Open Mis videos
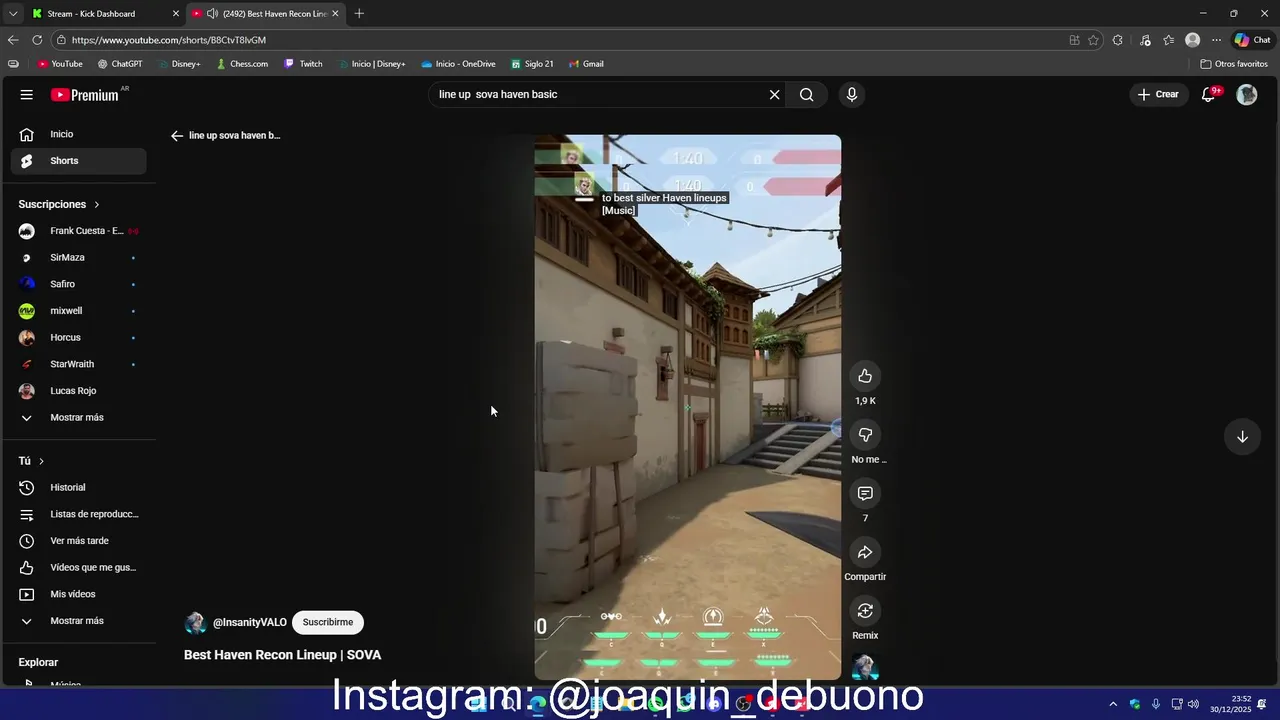 click(x=78, y=594)
